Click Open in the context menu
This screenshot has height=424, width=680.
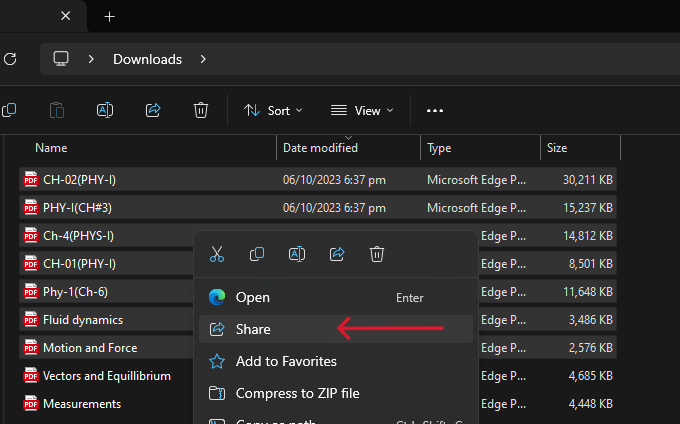click(x=252, y=297)
